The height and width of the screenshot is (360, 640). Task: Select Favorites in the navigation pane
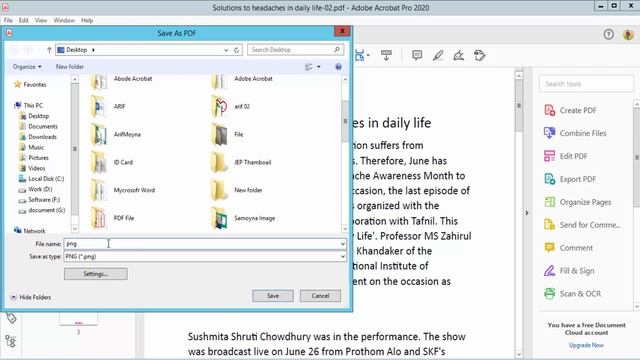[30, 84]
